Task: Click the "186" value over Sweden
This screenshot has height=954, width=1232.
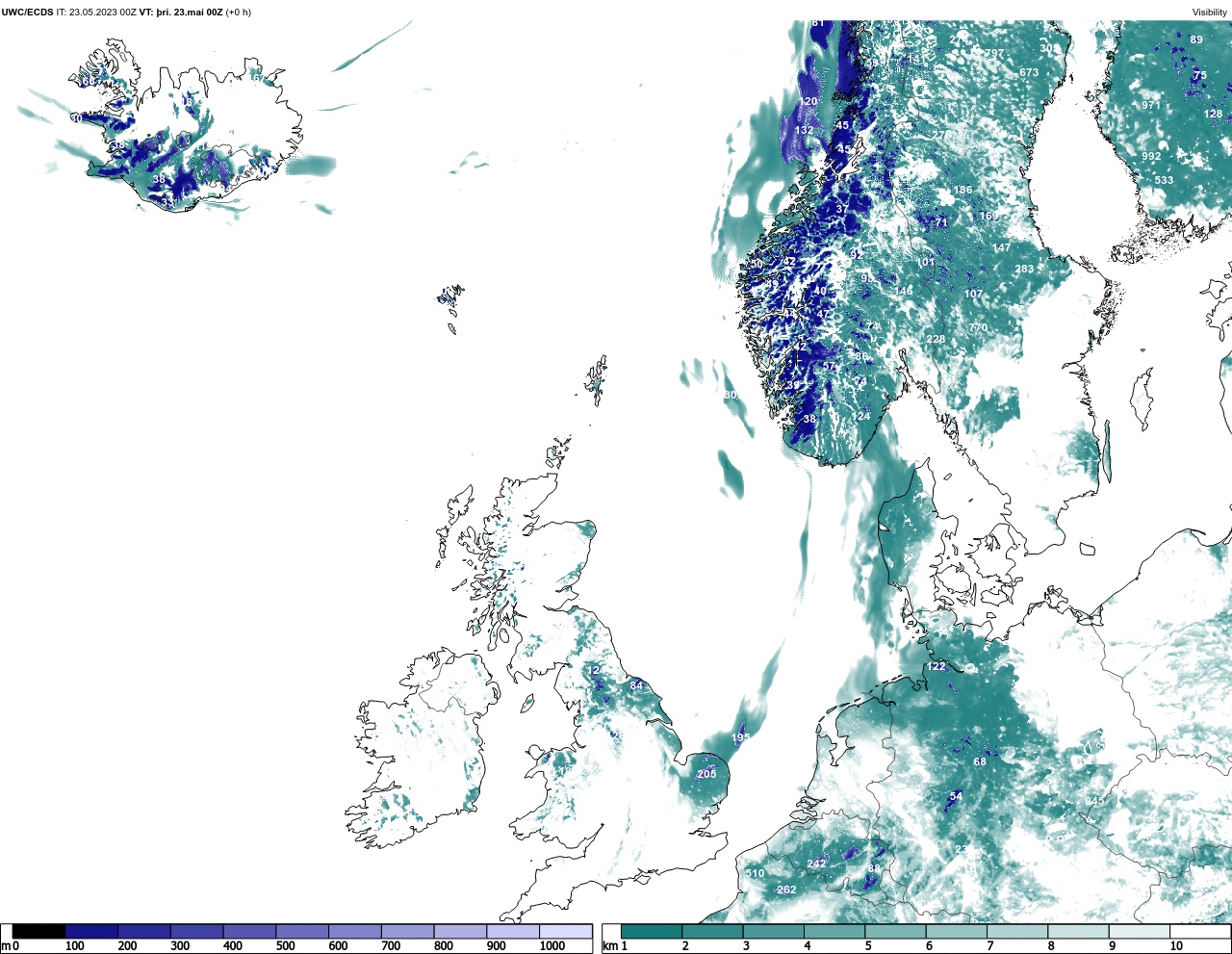Action: (x=963, y=191)
